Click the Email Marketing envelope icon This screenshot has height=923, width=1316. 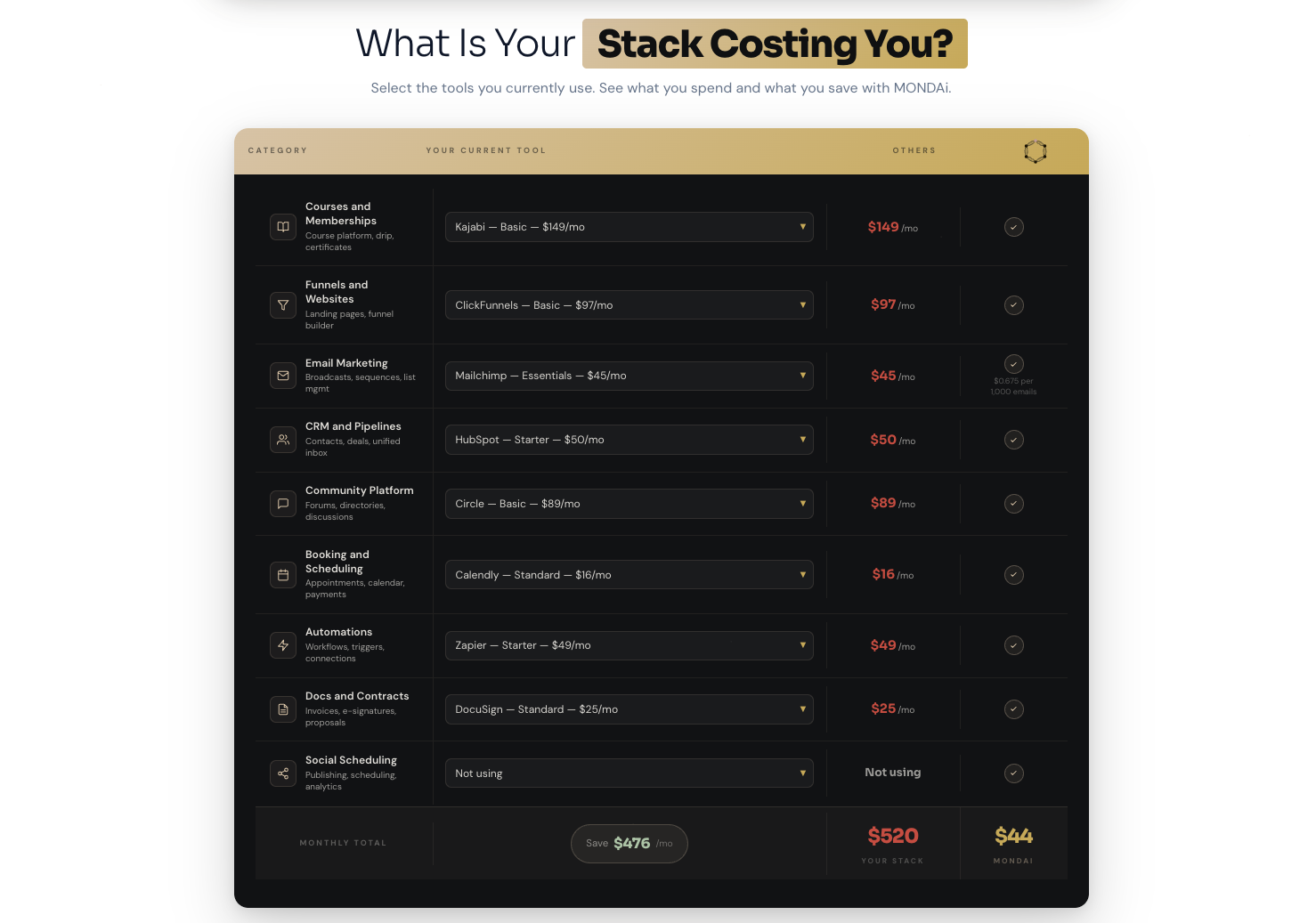point(283,376)
